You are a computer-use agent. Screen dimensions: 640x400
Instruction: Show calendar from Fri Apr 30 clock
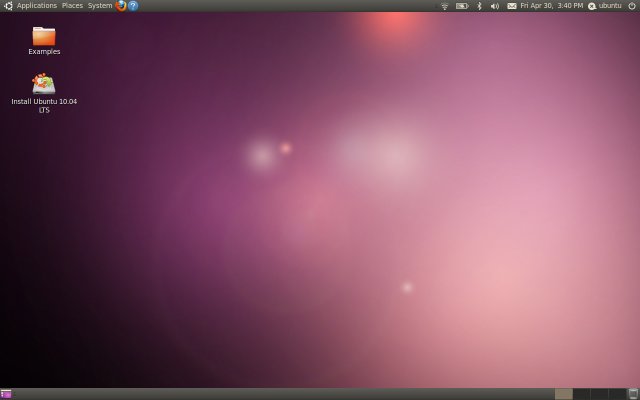tap(551, 6)
